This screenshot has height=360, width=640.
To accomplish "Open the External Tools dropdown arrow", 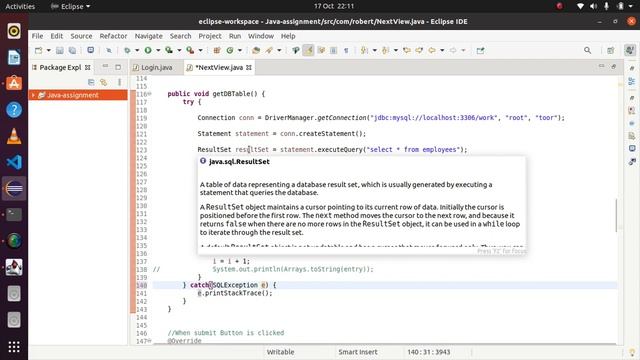I will coord(200,50).
